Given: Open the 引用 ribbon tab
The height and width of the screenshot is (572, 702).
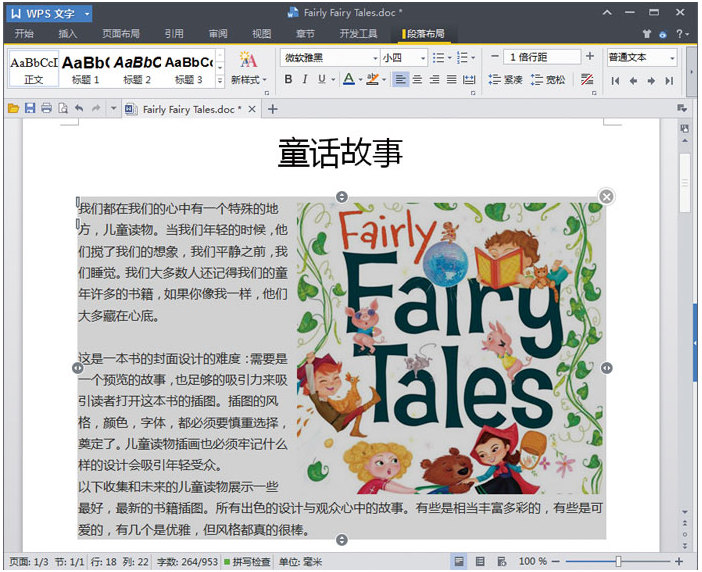Looking at the screenshot, I should [174, 34].
